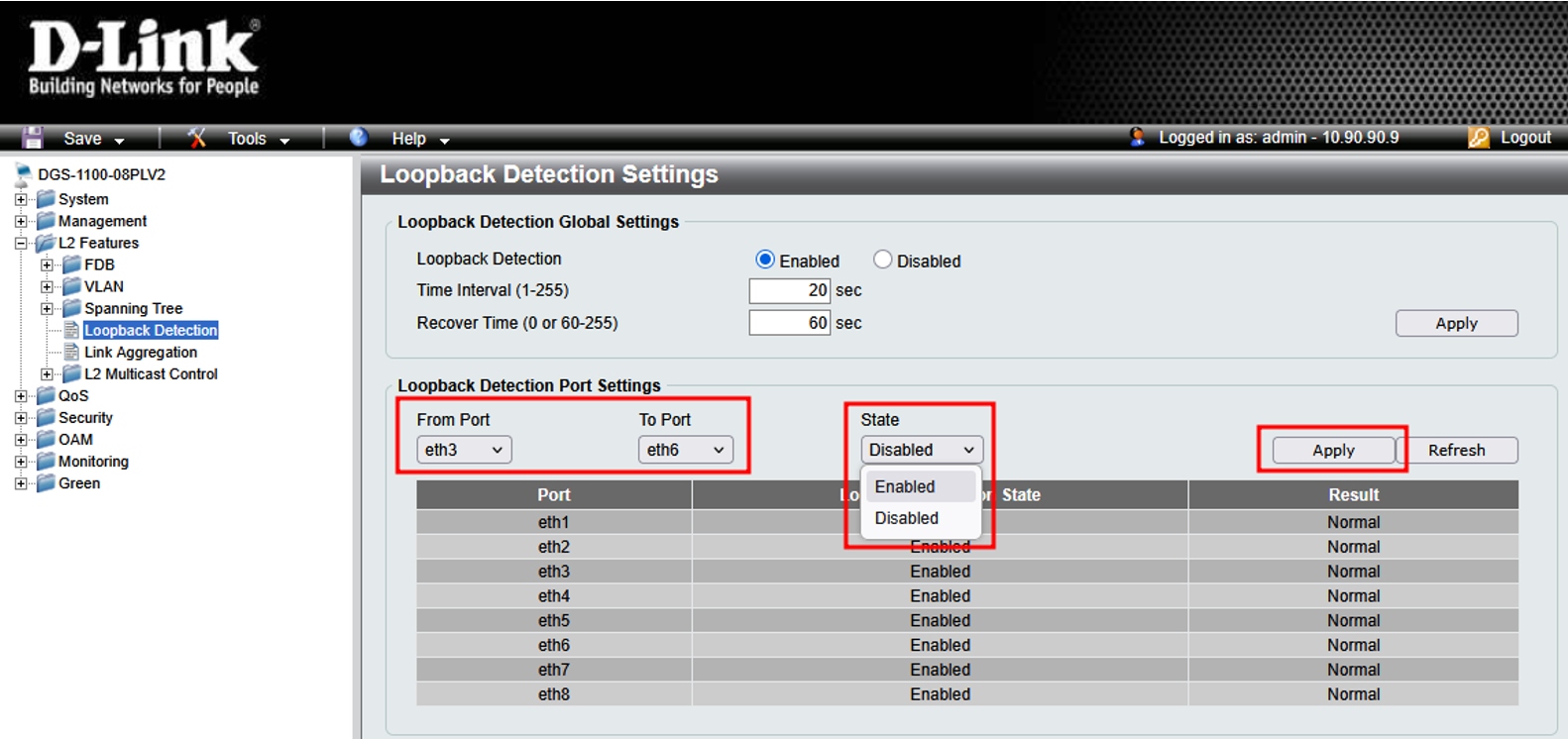
Task: Click the DGS-1100-08PLV2 device icon
Action: pyautogui.click(x=23, y=174)
